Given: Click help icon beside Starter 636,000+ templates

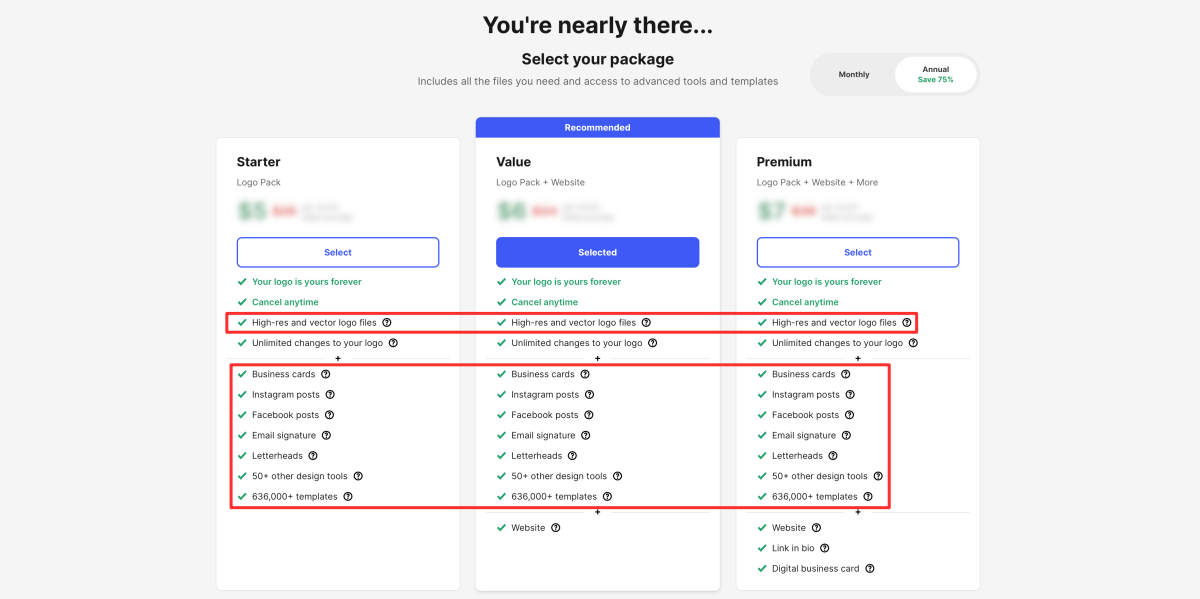Looking at the screenshot, I should tap(348, 497).
